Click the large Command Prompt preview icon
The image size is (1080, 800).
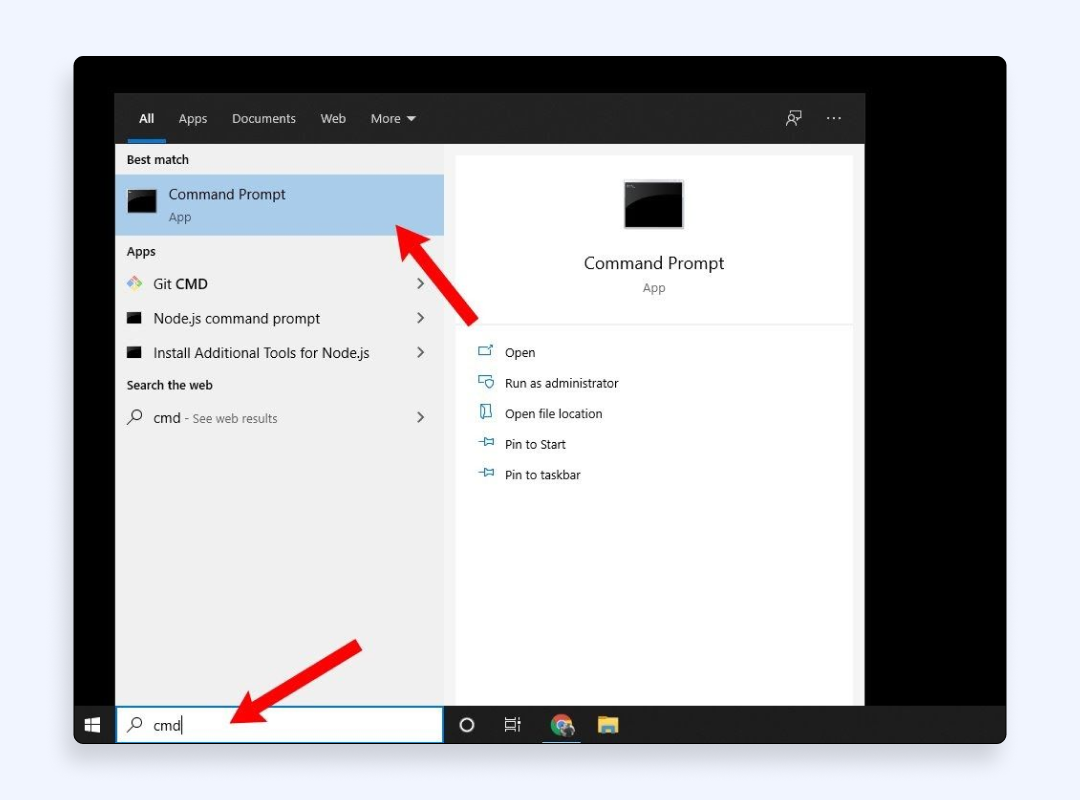tap(653, 204)
